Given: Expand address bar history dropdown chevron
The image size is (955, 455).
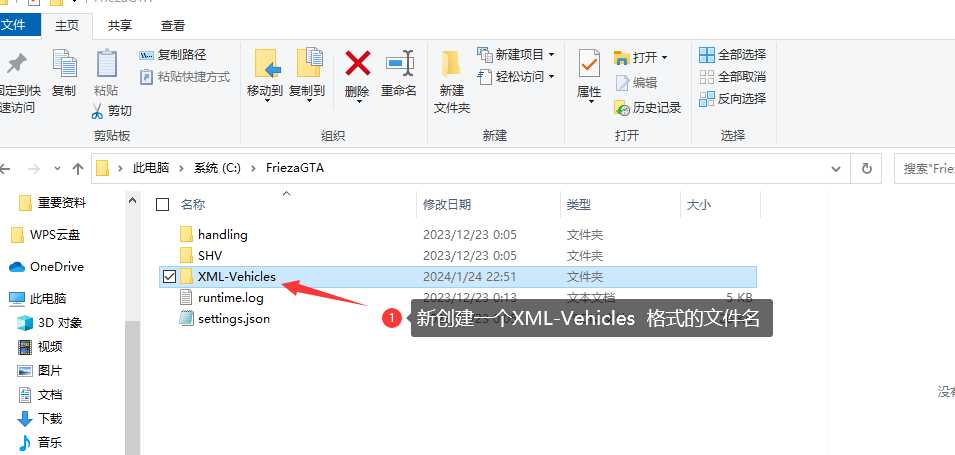Looking at the screenshot, I should click(x=836, y=168).
